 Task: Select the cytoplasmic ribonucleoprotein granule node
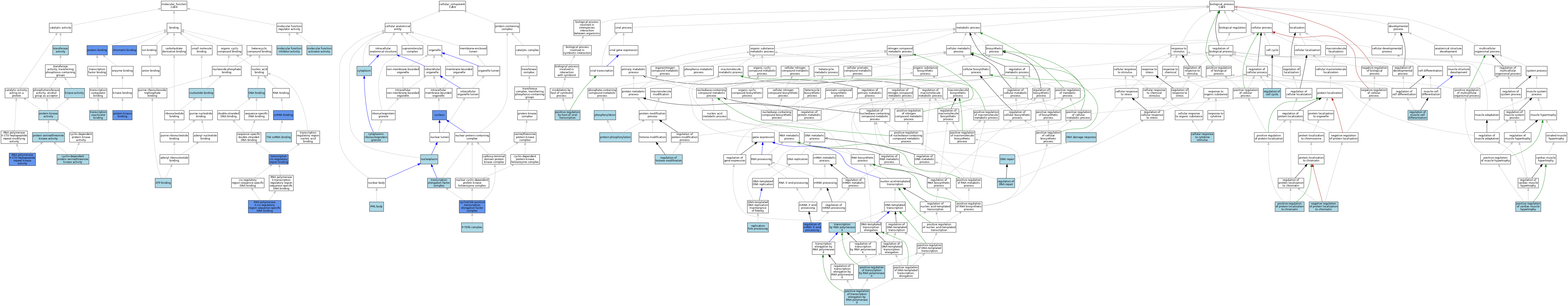[x=376, y=137]
